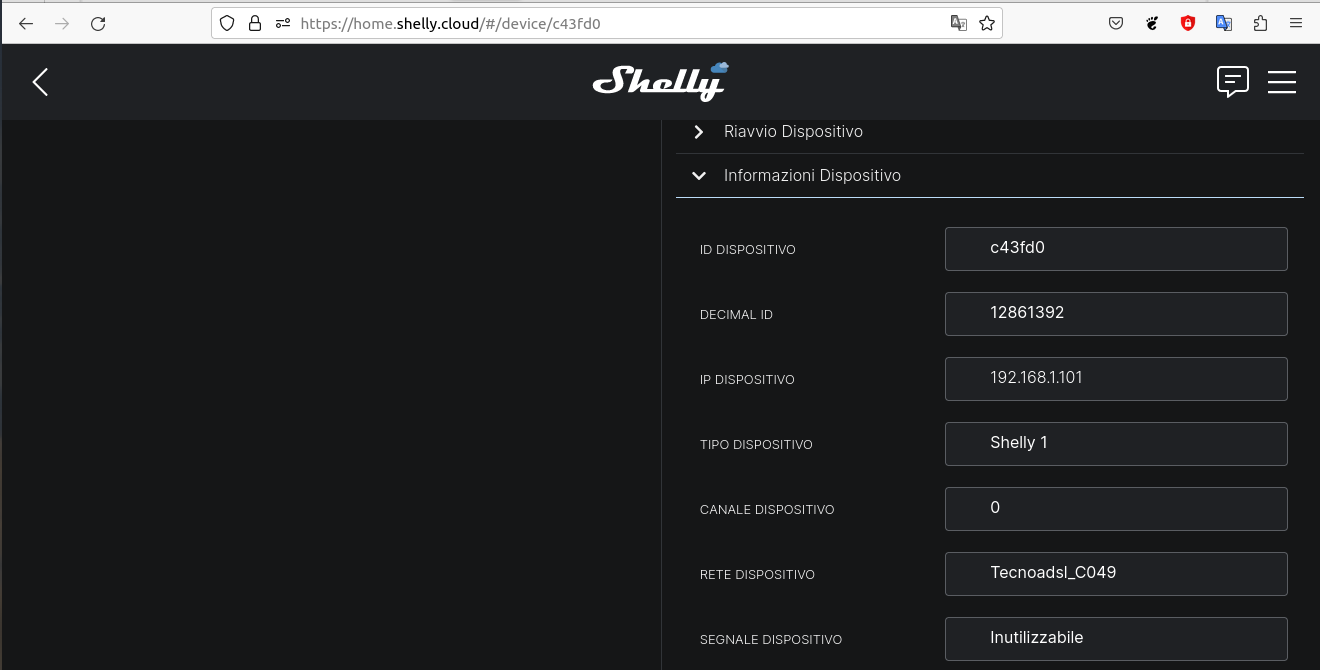Click the Tipo Dispositivo field Shelly 1
1320x670 pixels.
click(1116, 444)
